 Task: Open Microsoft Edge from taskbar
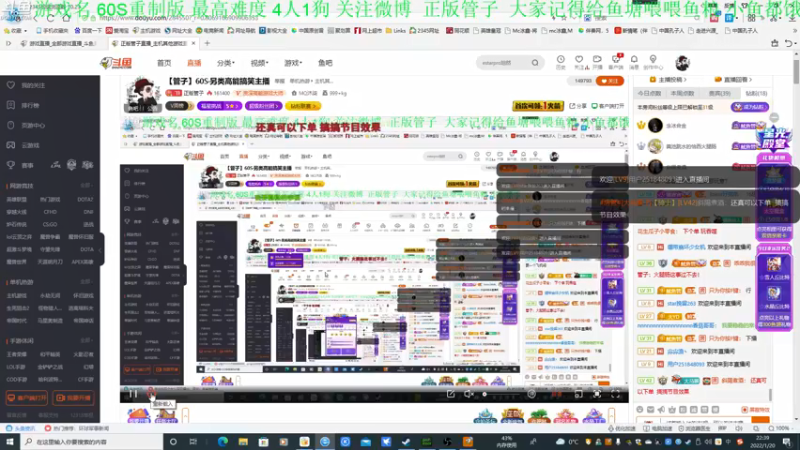222,442
